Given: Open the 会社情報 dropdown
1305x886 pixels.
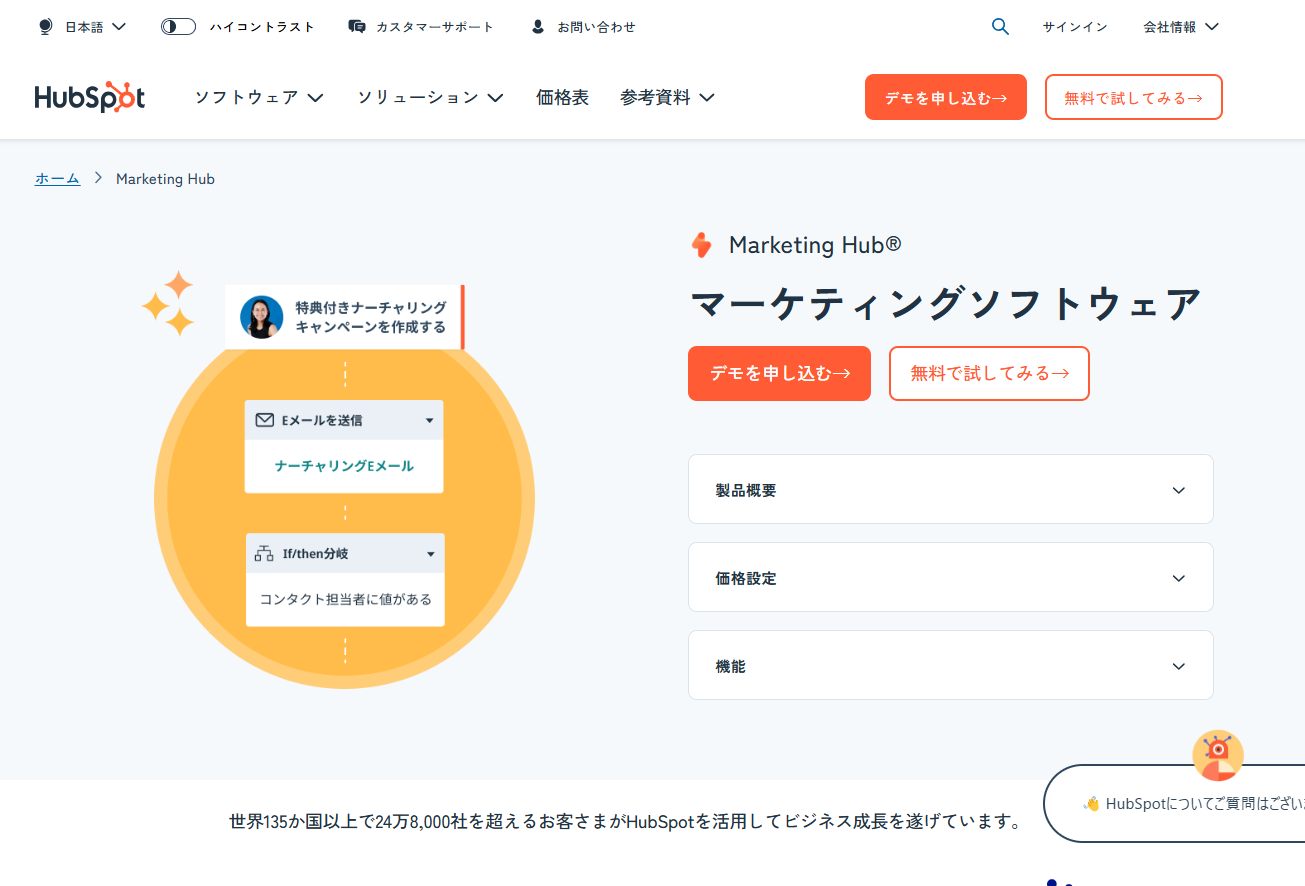Looking at the screenshot, I should click(x=1181, y=27).
